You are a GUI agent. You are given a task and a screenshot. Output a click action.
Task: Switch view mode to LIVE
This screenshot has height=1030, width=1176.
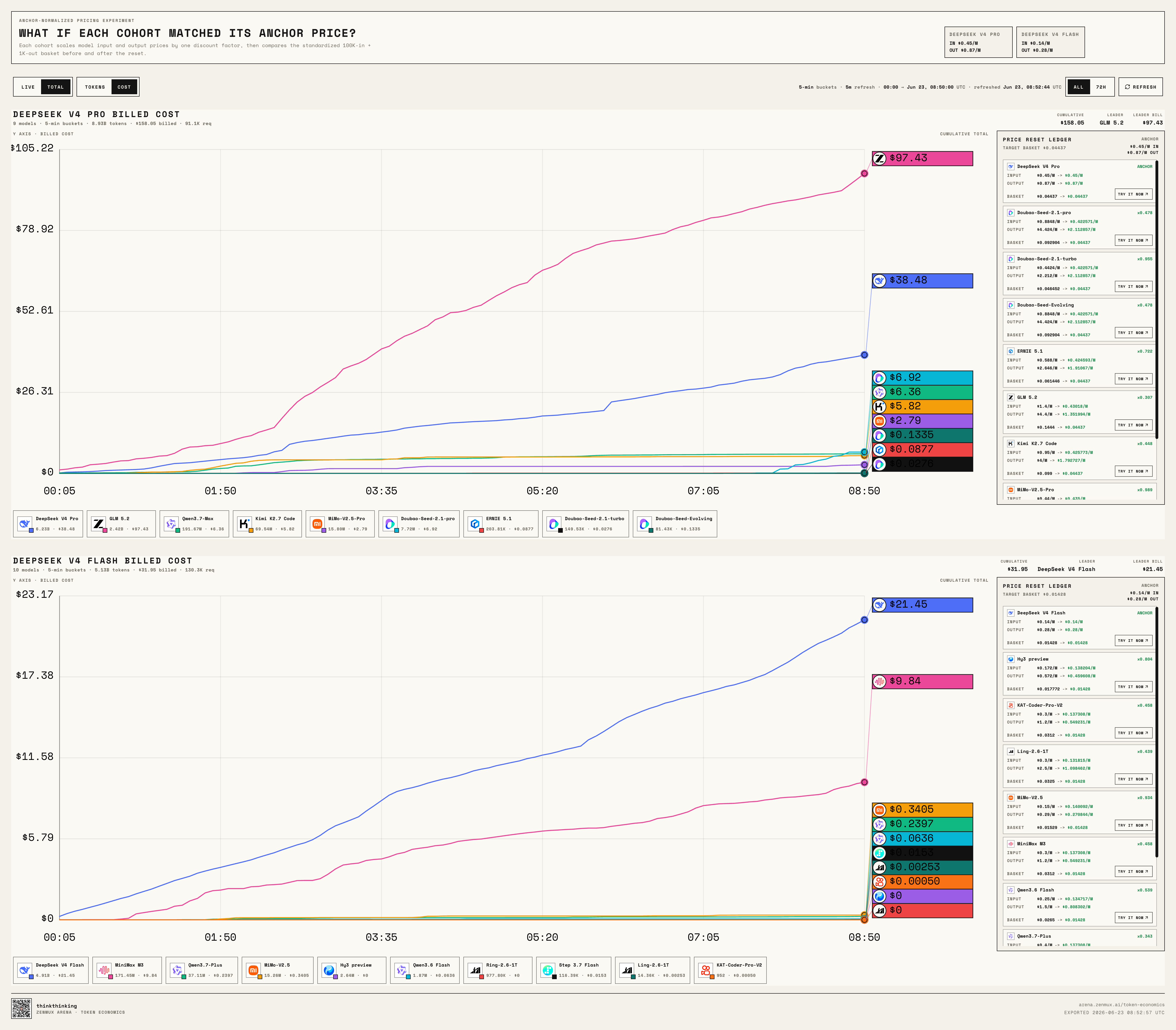[x=28, y=87]
